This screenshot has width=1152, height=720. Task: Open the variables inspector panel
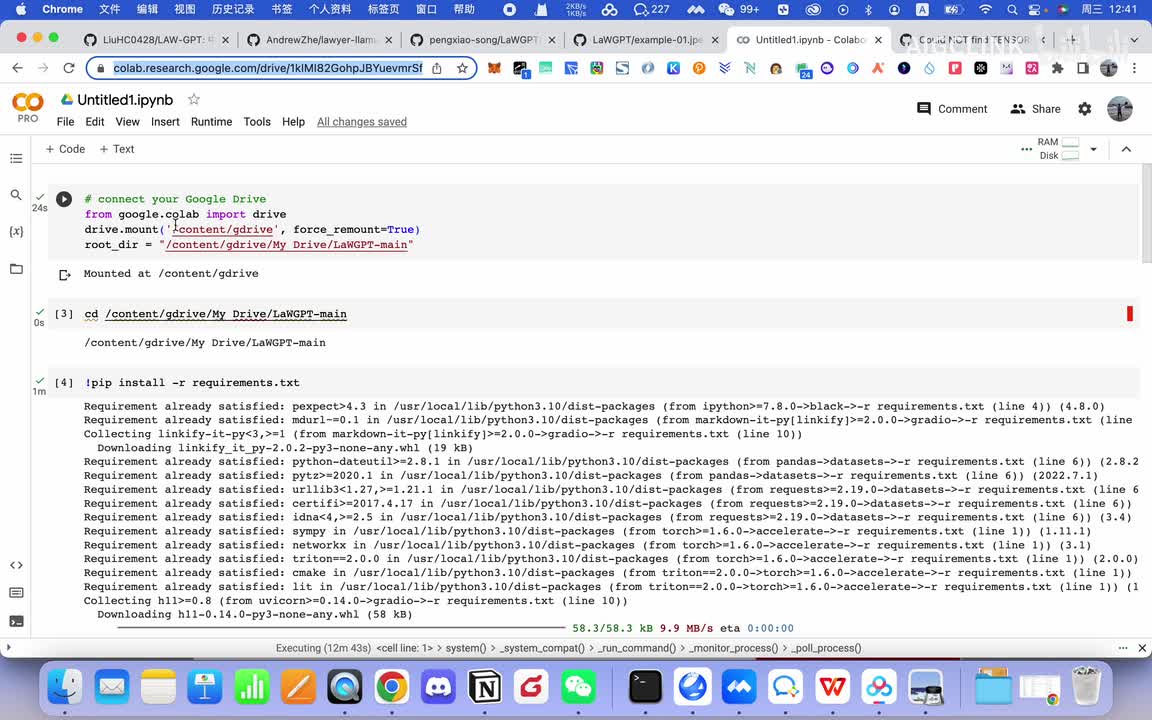coord(16,231)
